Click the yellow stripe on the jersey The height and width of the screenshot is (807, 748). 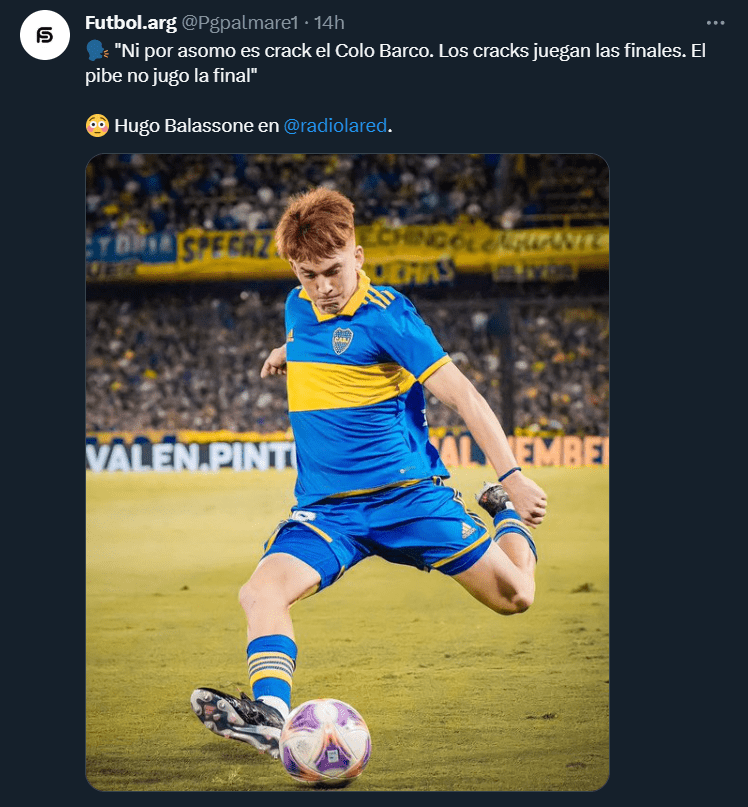coord(350,383)
